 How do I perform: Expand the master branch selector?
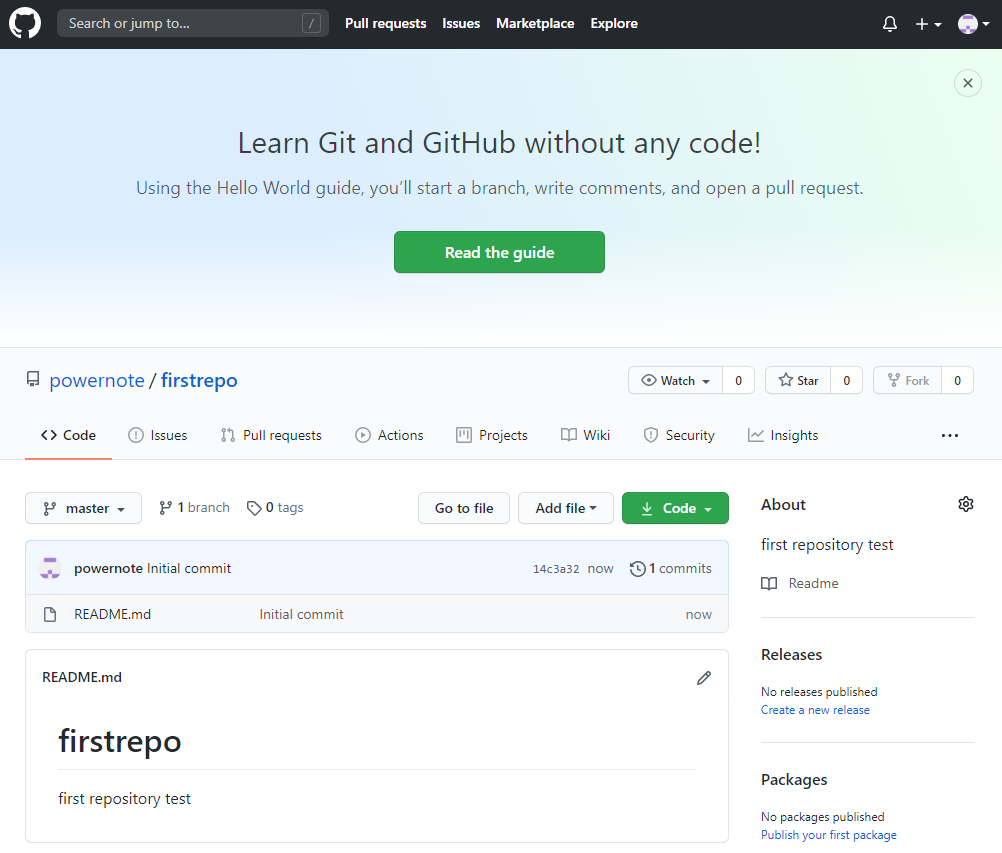pyautogui.click(x=83, y=508)
